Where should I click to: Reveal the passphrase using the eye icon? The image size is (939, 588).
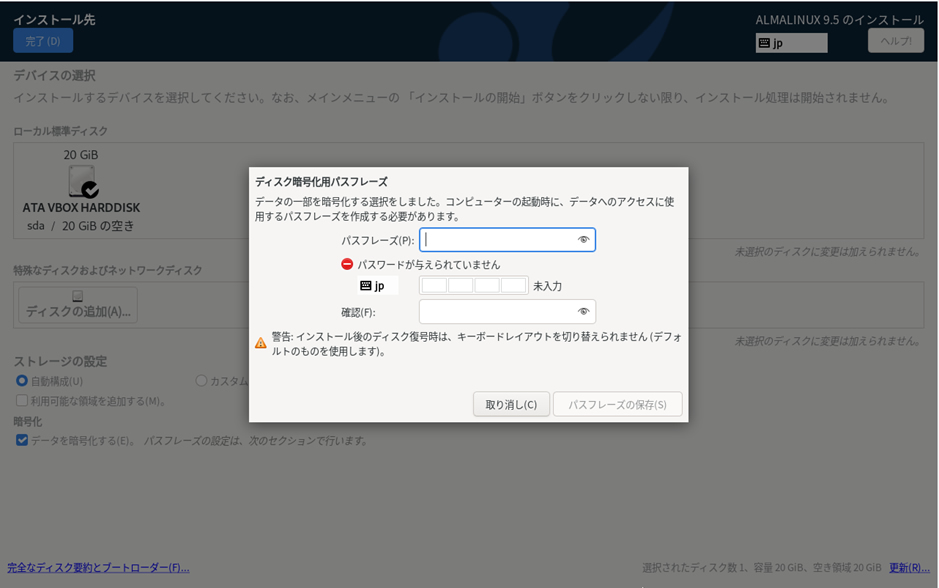click(586, 240)
